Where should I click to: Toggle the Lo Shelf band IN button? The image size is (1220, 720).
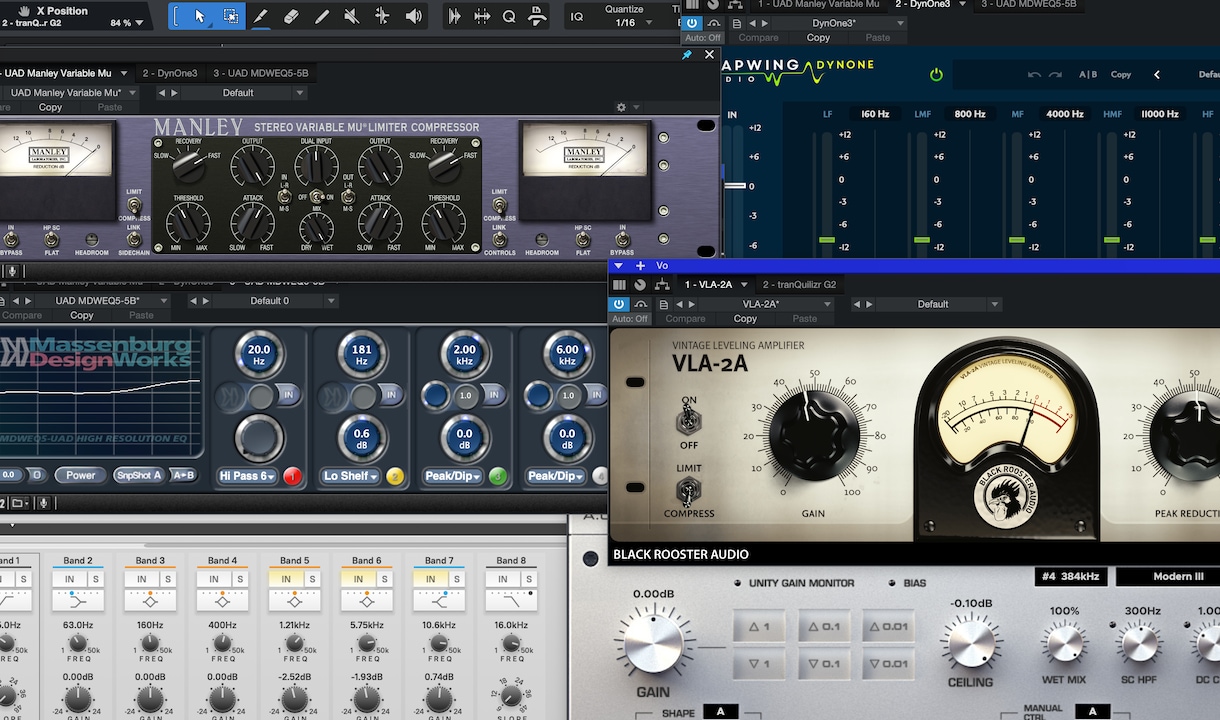click(x=391, y=395)
